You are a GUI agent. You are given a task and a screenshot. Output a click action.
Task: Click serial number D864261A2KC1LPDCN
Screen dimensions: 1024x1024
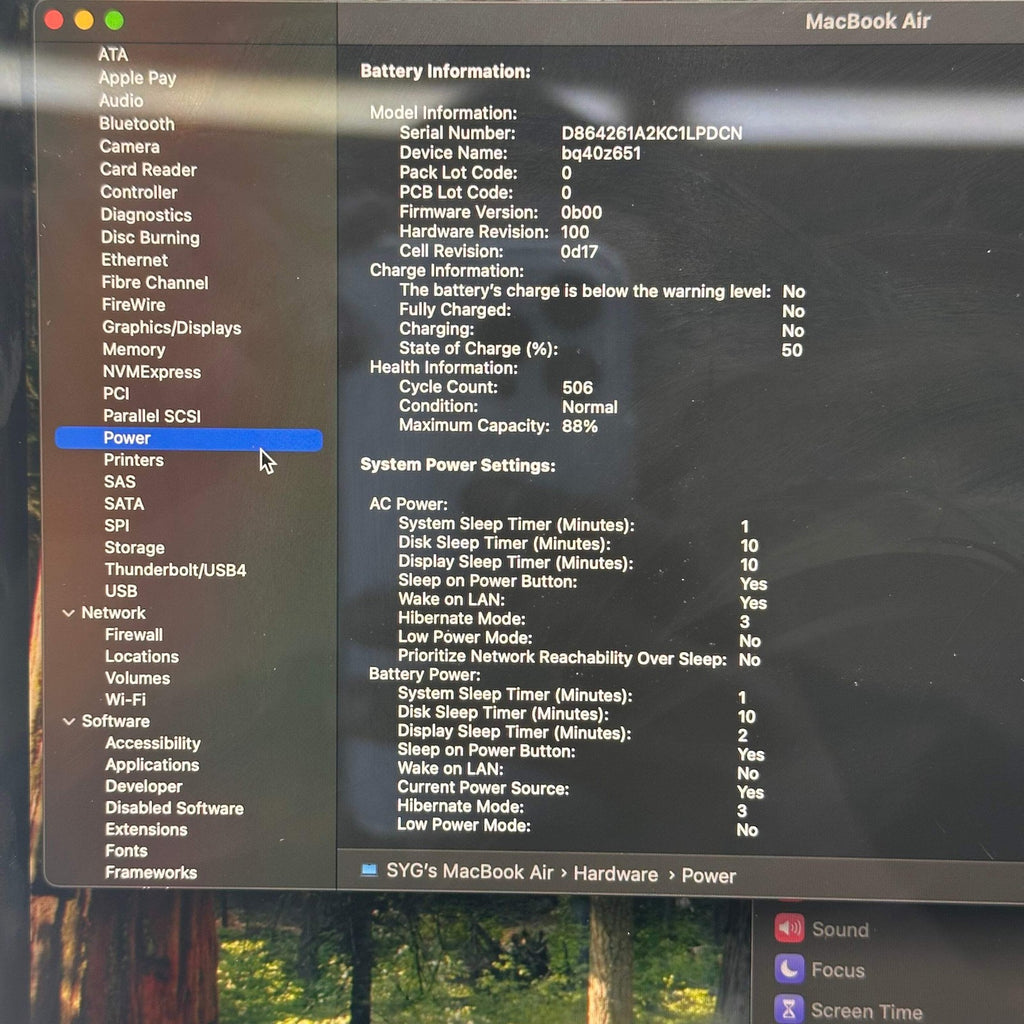click(x=652, y=133)
